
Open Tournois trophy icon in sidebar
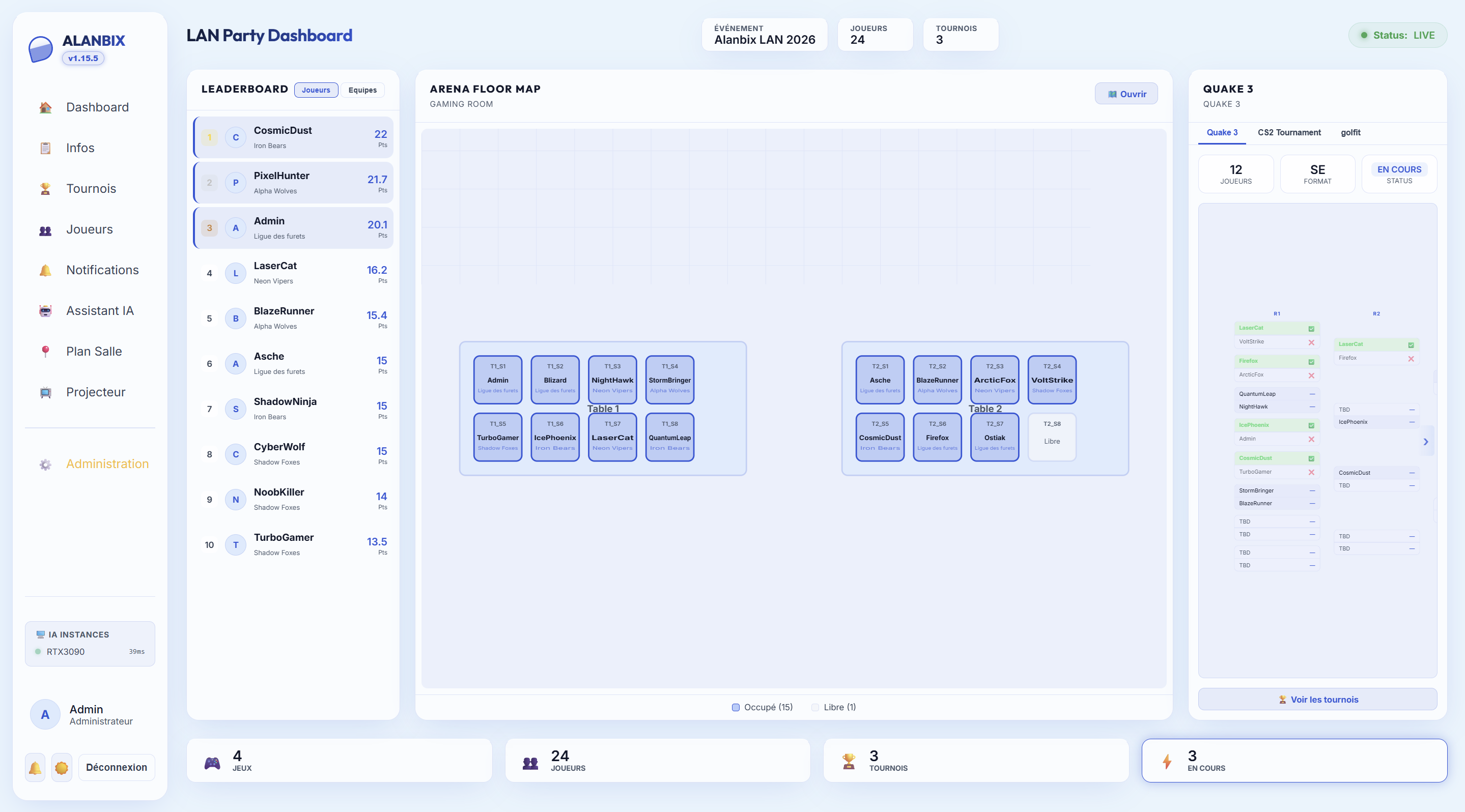(x=45, y=189)
